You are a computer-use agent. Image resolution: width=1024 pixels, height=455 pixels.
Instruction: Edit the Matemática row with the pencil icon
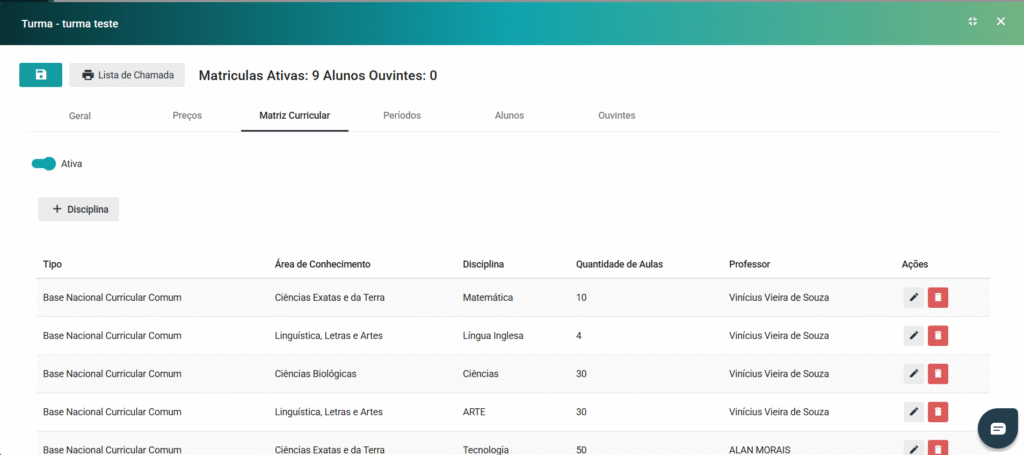914,298
